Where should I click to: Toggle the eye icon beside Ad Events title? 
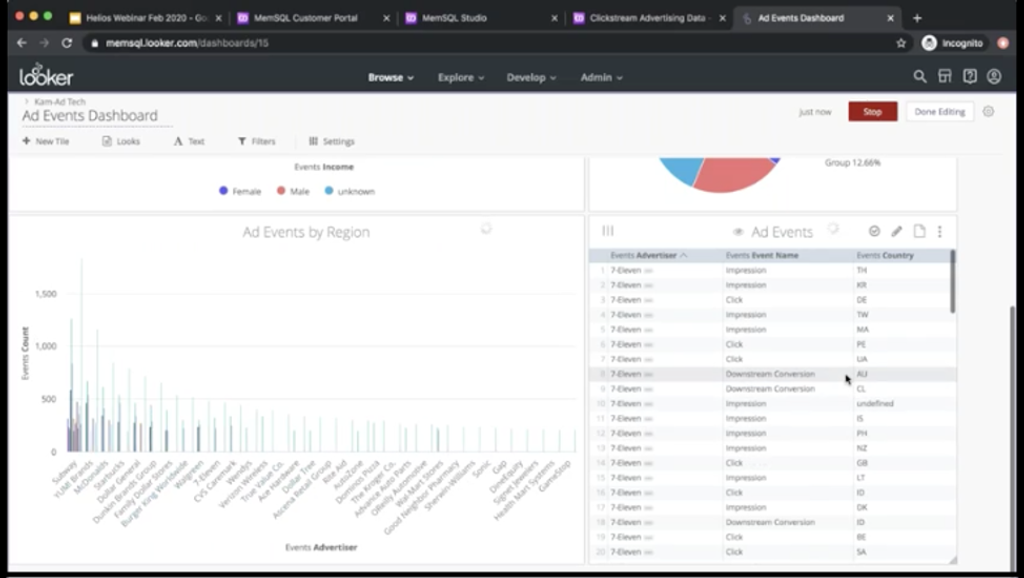(x=738, y=232)
